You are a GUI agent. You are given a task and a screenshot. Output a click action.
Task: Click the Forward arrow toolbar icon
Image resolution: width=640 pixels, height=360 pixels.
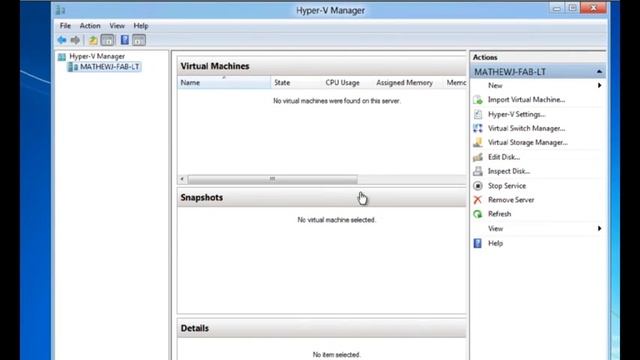pyautogui.click(x=75, y=40)
